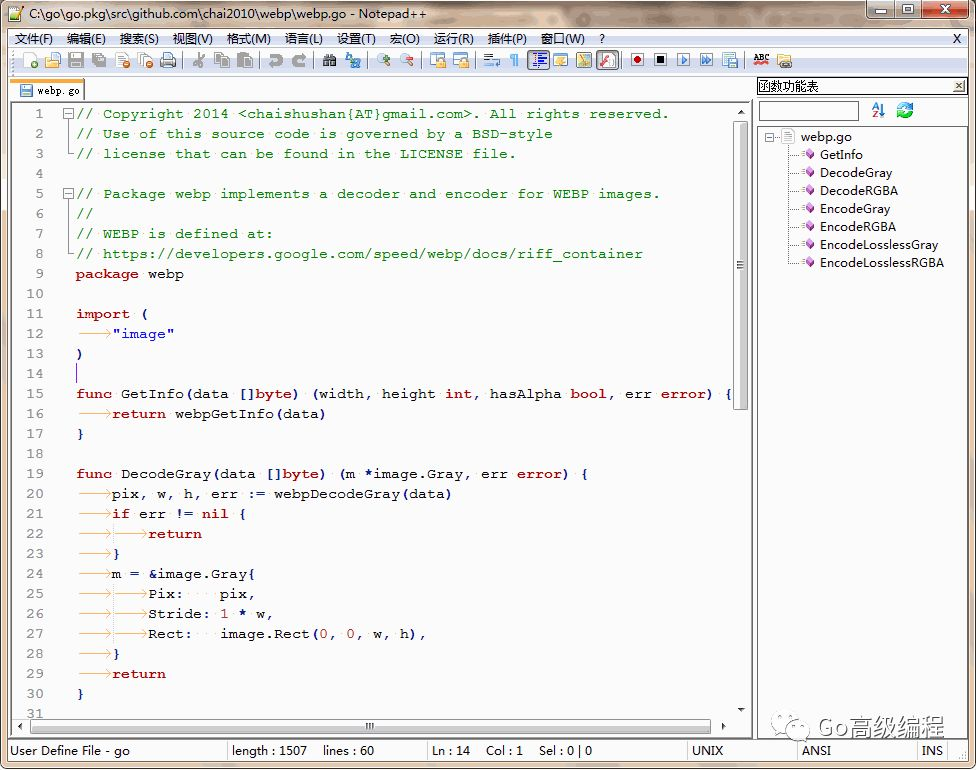Cut the selection with the scissors icon
The width and height of the screenshot is (976, 770).
(199, 60)
